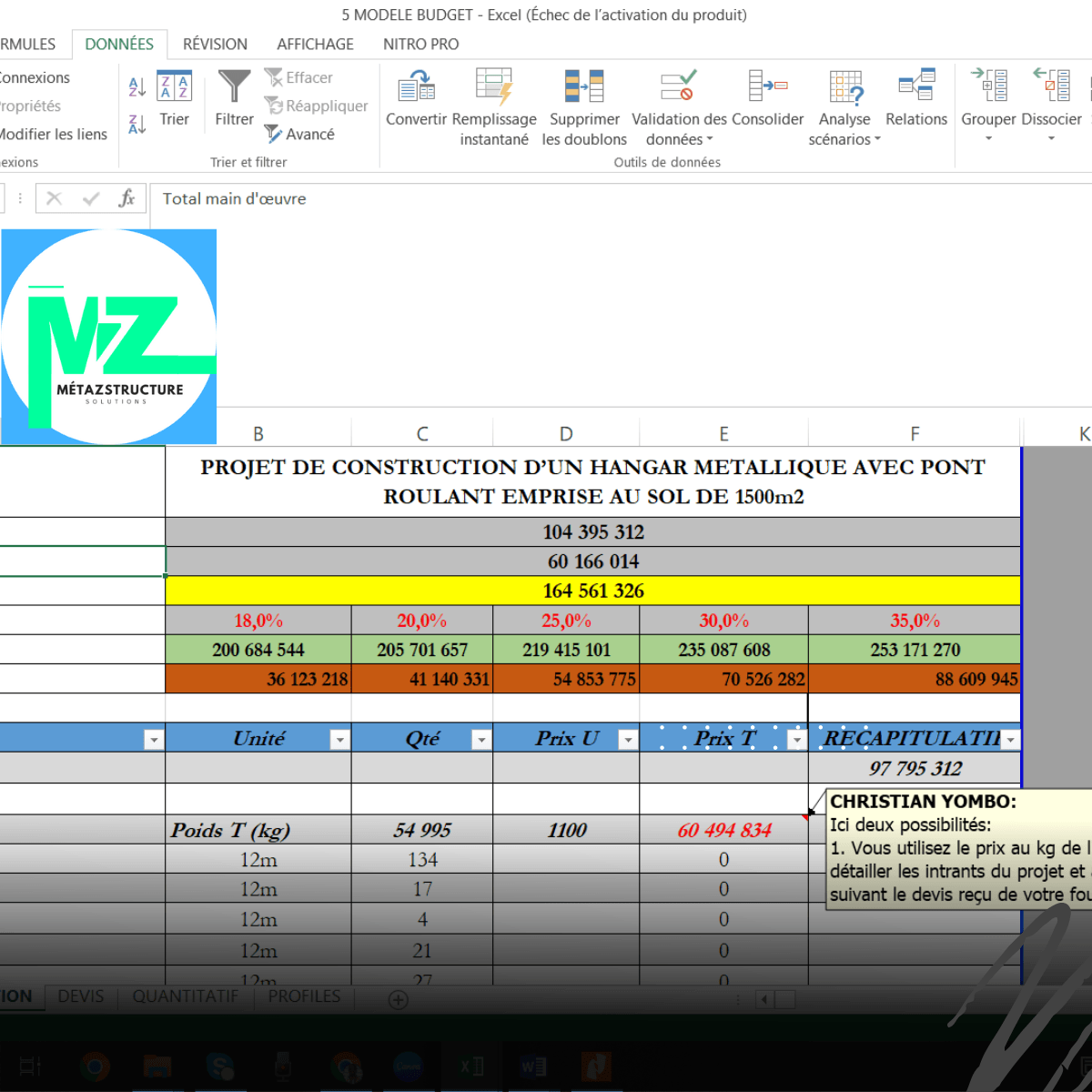Toggle the Filtrer funnel button
The image size is (1092, 1092).
click(234, 98)
